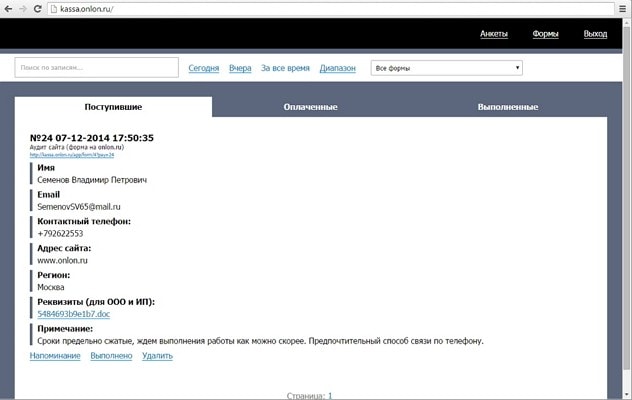Open the form URL link under record №24
Image resolution: width=632 pixels, height=400 pixels.
[x=72, y=155]
